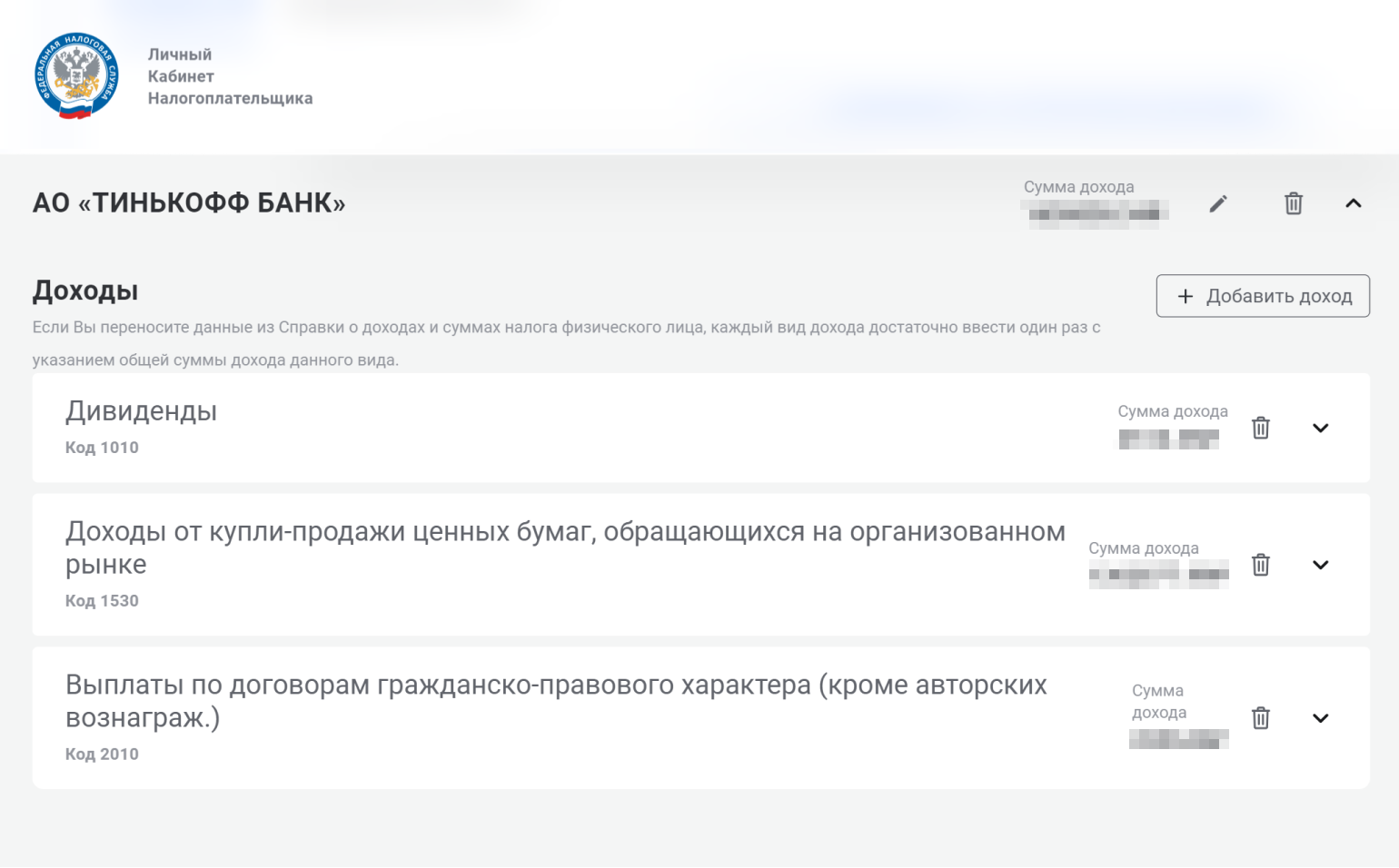Delete the income row with Код 1530
Viewport: 1399px width, 868px height.
coord(1261,565)
